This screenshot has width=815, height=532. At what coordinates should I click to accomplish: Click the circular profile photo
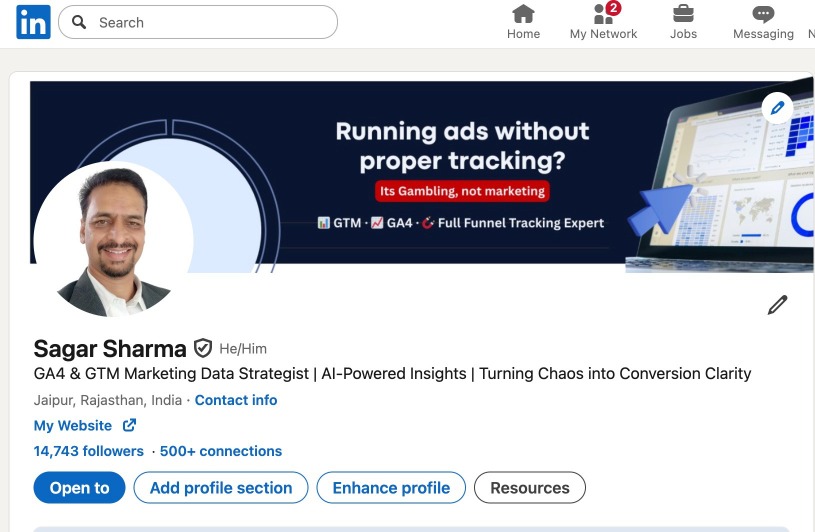tap(113, 239)
